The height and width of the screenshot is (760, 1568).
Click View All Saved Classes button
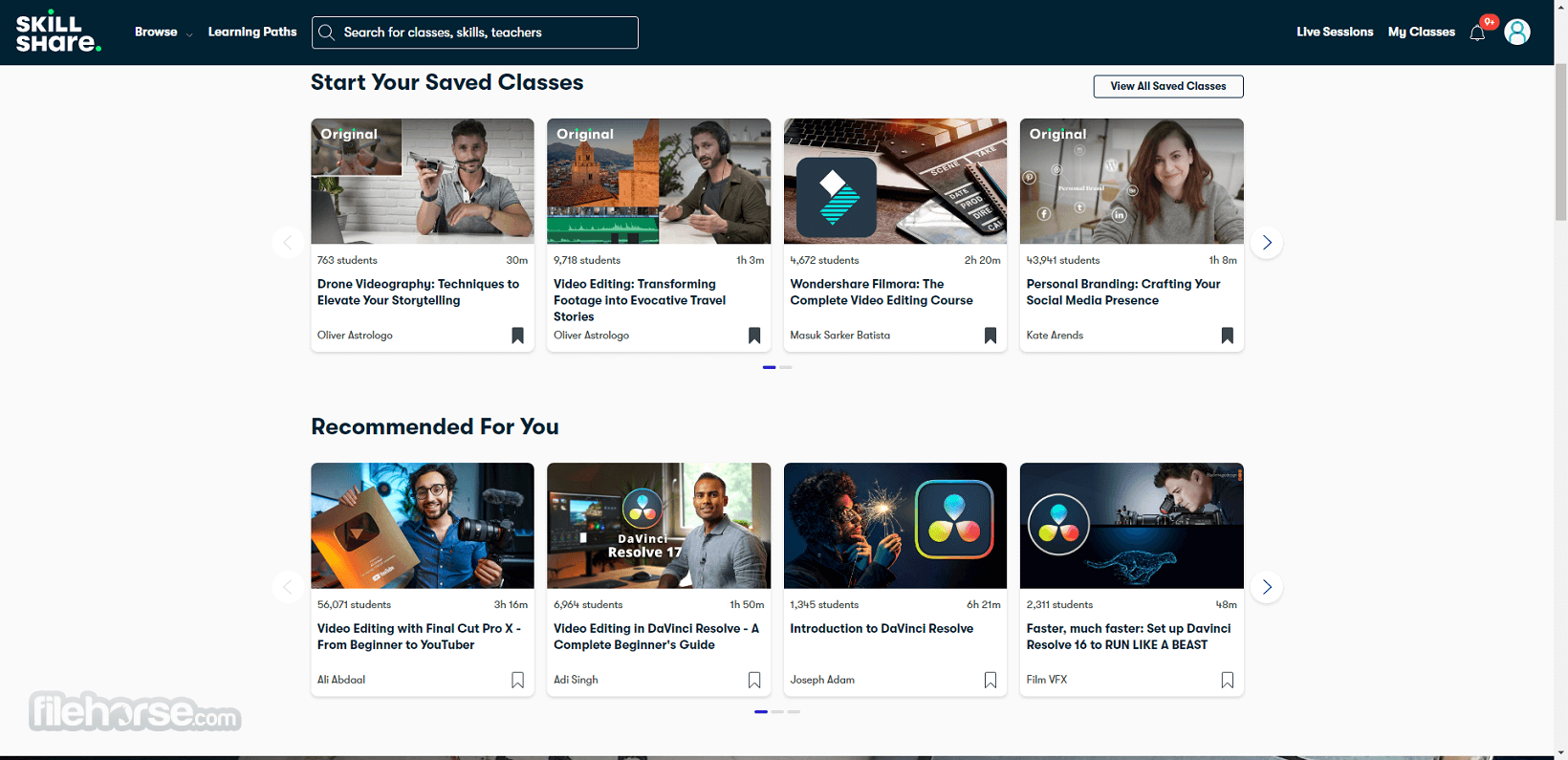coord(1168,86)
